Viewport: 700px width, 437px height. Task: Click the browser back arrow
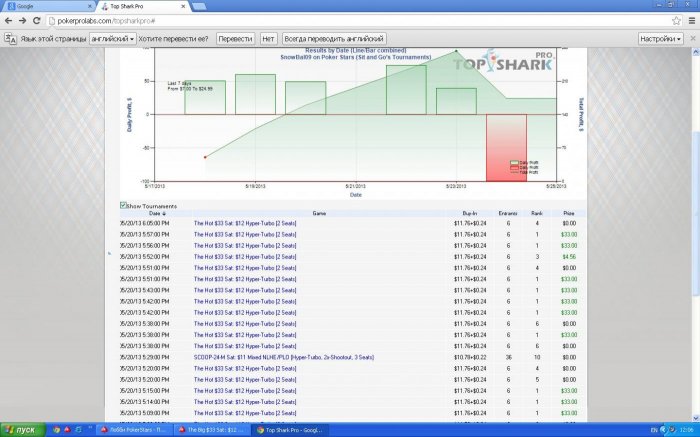click(x=9, y=20)
